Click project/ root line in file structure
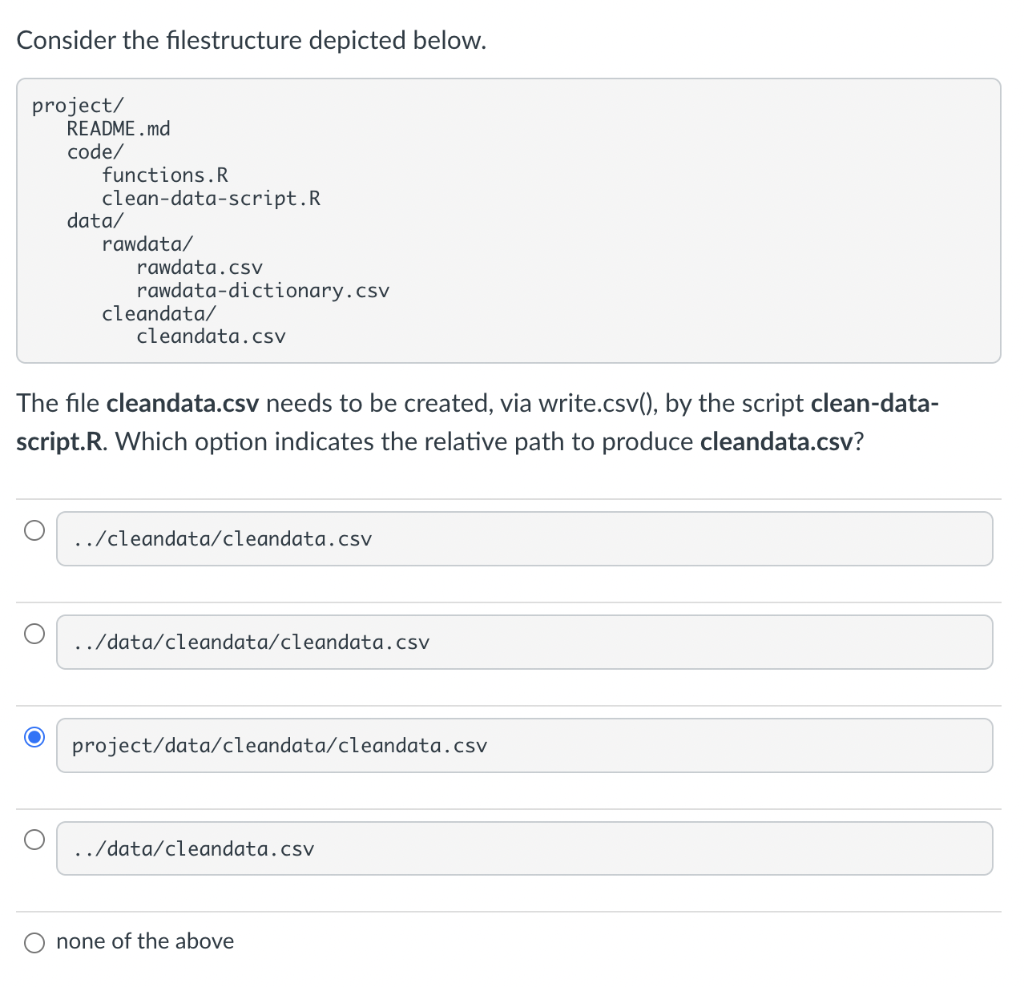The height and width of the screenshot is (987, 1024). pyautogui.click(x=78, y=105)
